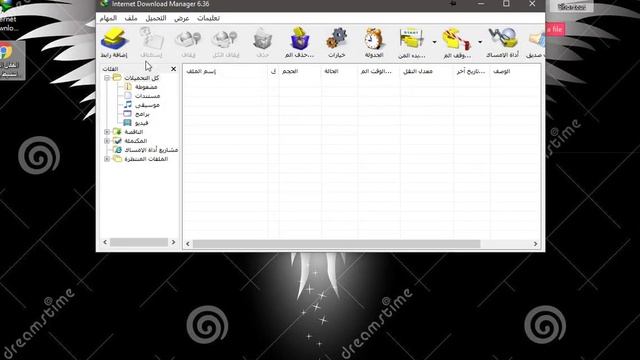Click the greyed Resume (إستئناف) toolbar icon

(151, 40)
